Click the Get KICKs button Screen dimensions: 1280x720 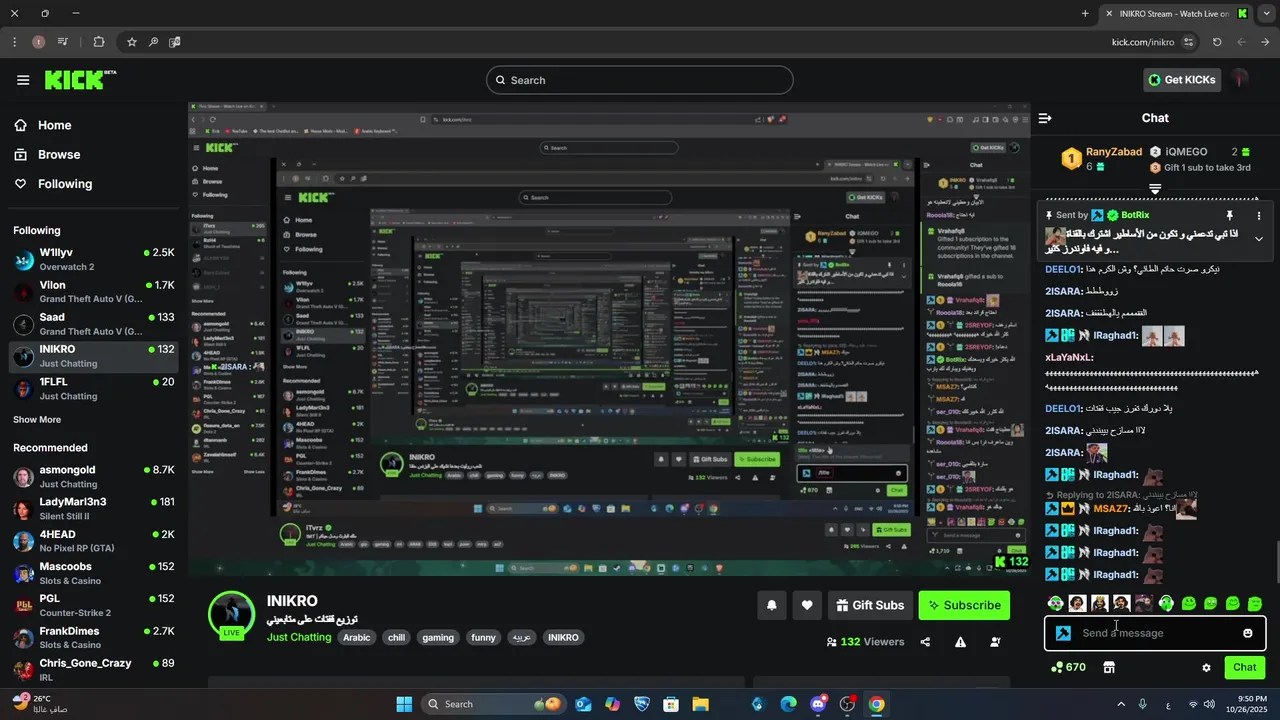pos(1182,80)
